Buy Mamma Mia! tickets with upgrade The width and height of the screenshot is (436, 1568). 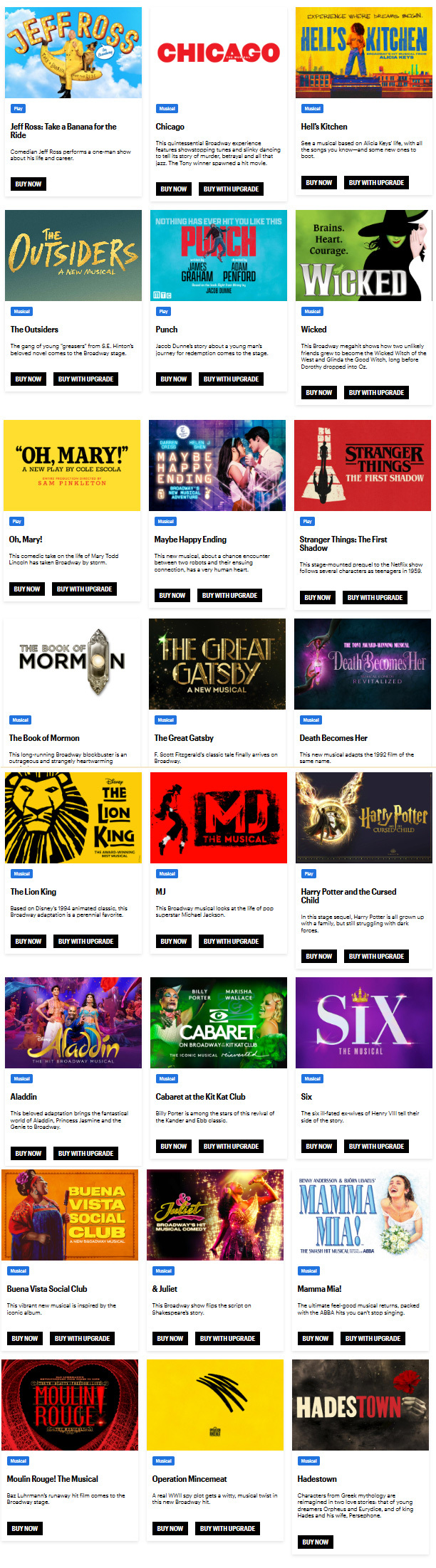pyautogui.click(x=373, y=1339)
